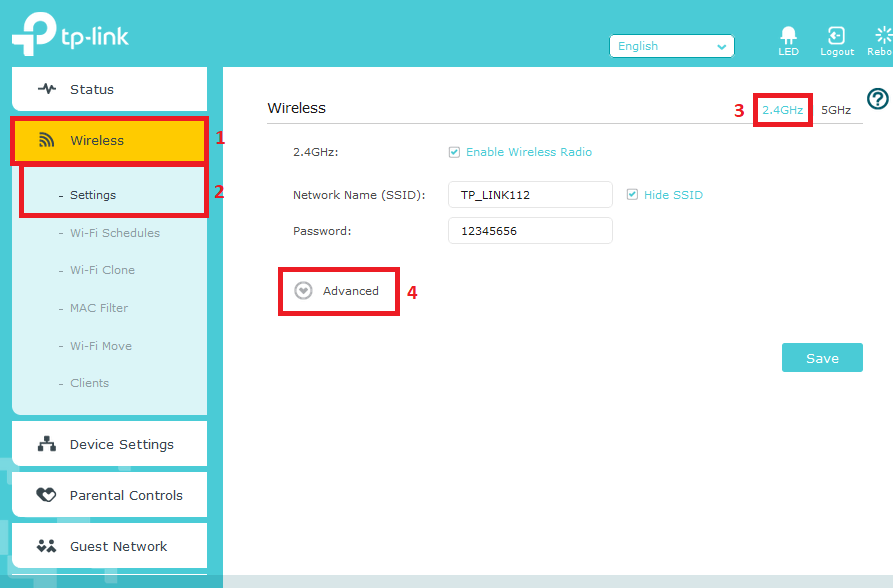The width and height of the screenshot is (893, 588).
Task: Open the English language dropdown
Action: [671, 46]
